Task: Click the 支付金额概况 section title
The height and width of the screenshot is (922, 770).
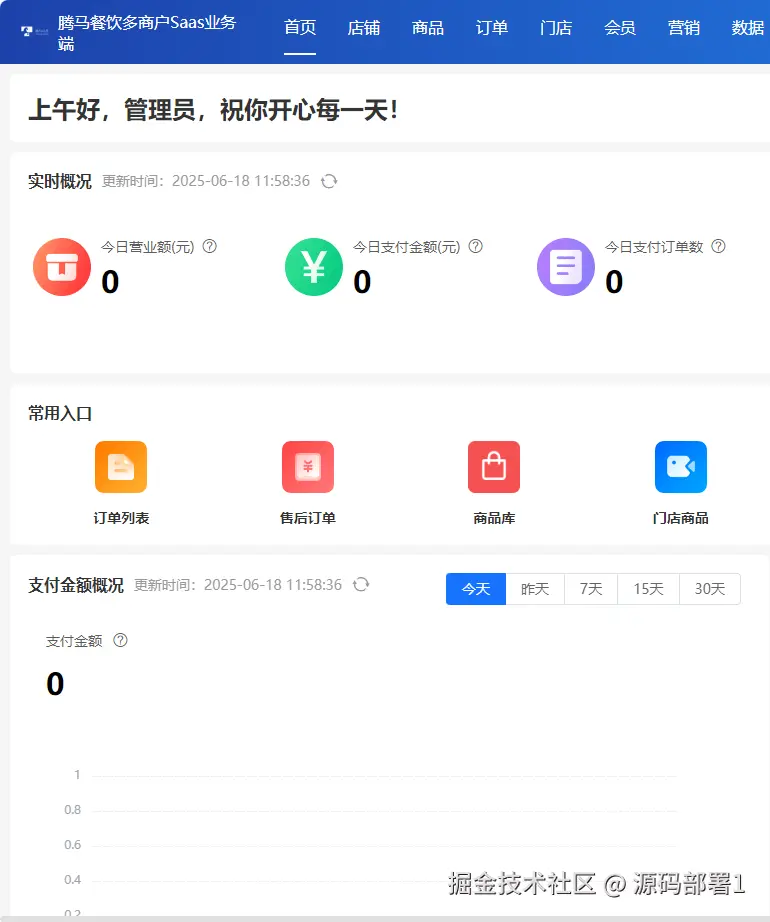Action: [76, 585]
